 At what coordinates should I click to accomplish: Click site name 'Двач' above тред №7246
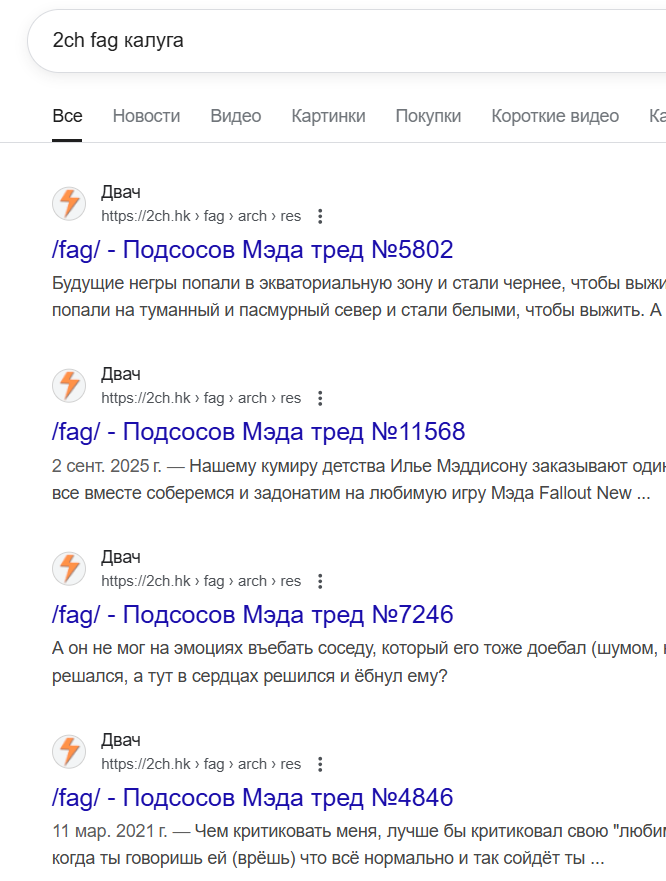[x=121, y=557]
